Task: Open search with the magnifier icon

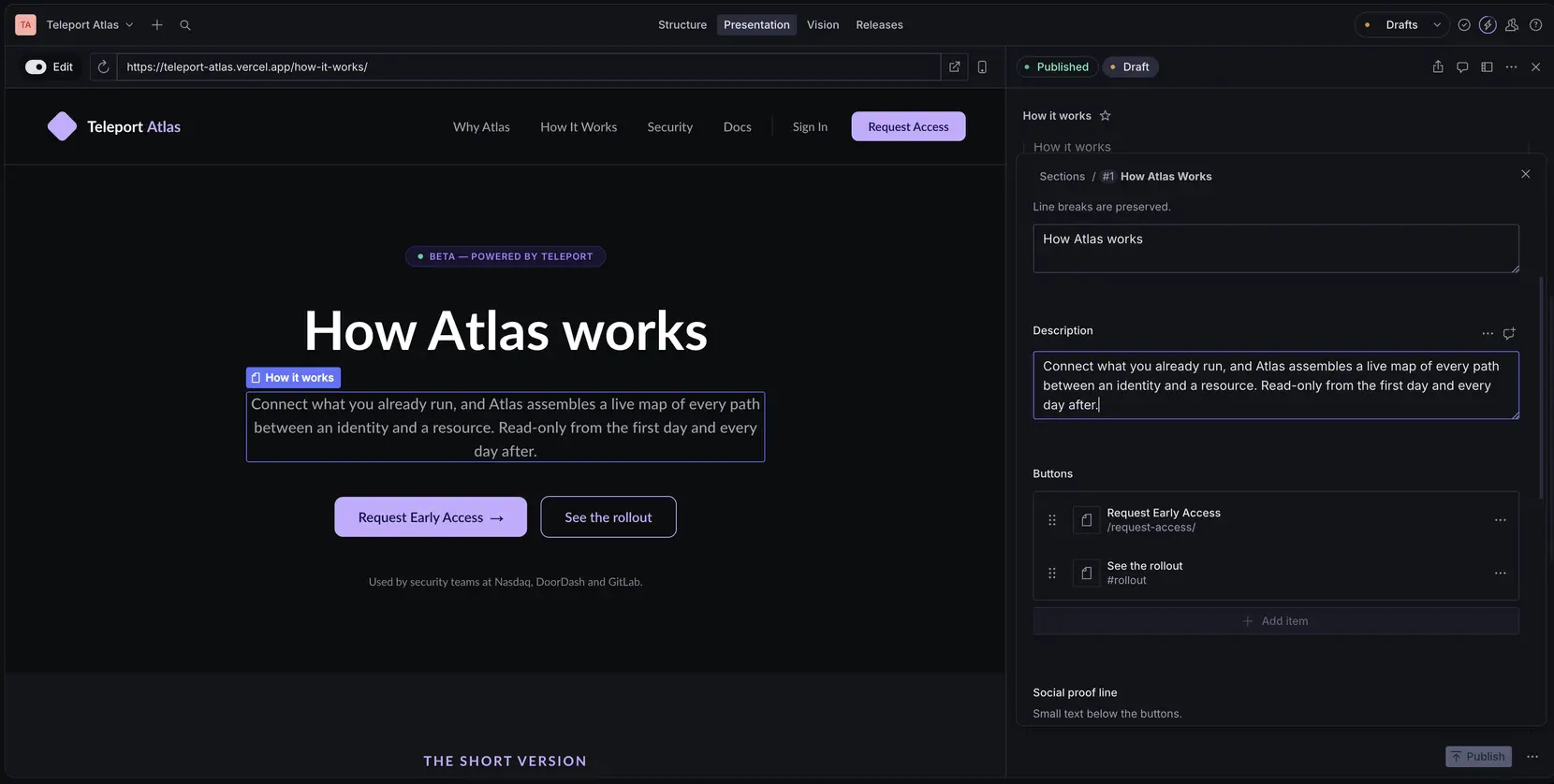Action: click(x=185, y=25)
